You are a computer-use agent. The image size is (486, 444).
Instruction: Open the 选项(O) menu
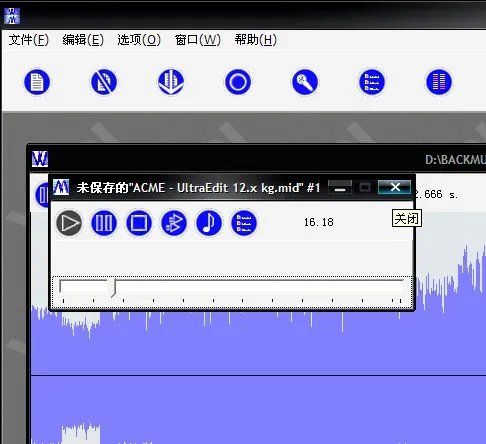pos(139,40)
